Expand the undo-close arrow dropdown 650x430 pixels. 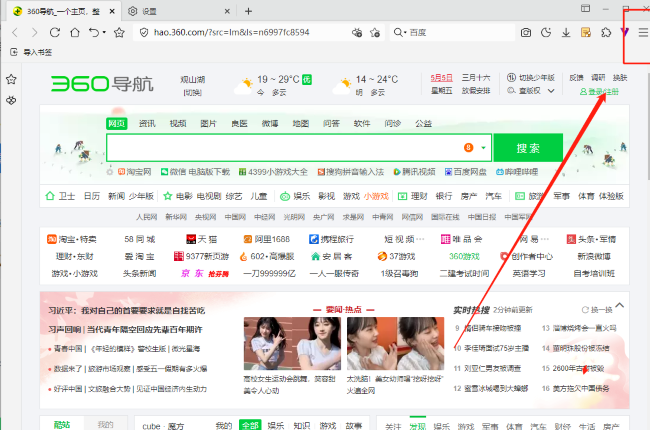(x=105, y=32)
